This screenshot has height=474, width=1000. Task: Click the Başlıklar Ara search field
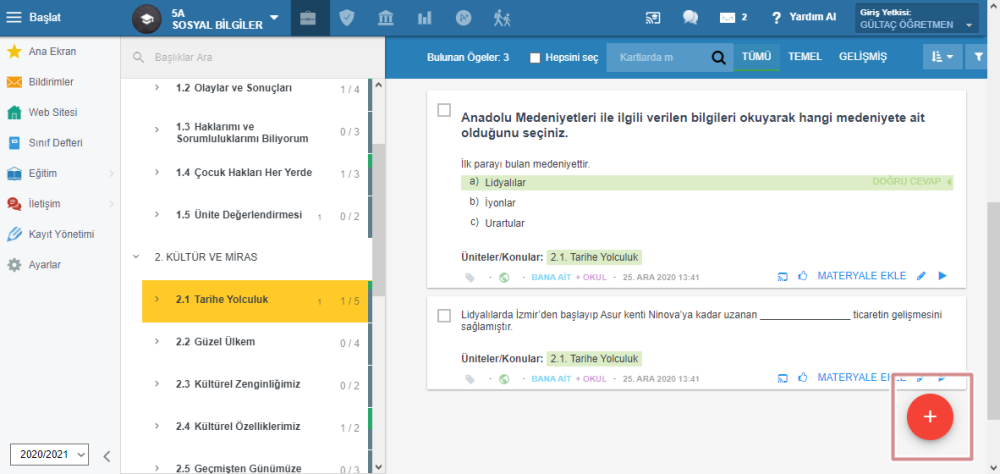pos(250,58)
